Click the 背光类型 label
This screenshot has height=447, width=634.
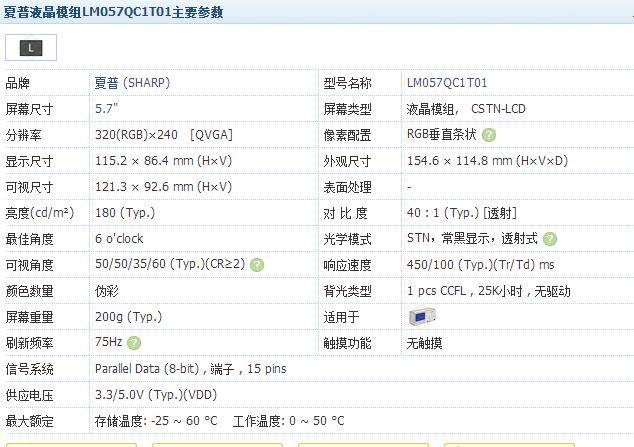[347, 291]
